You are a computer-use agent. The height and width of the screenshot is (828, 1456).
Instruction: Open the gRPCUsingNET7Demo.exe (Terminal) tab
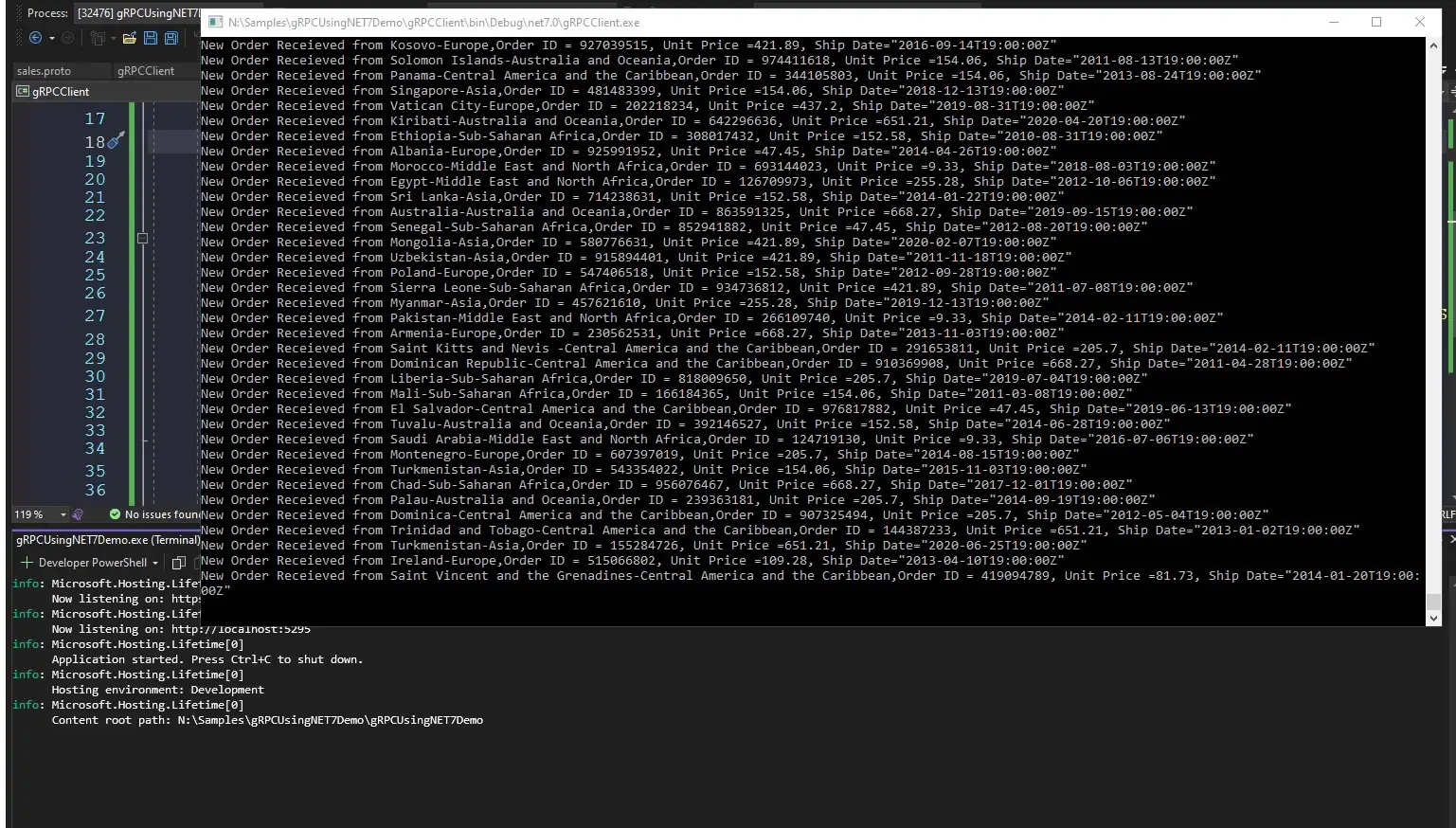click(x=107, y=540)
